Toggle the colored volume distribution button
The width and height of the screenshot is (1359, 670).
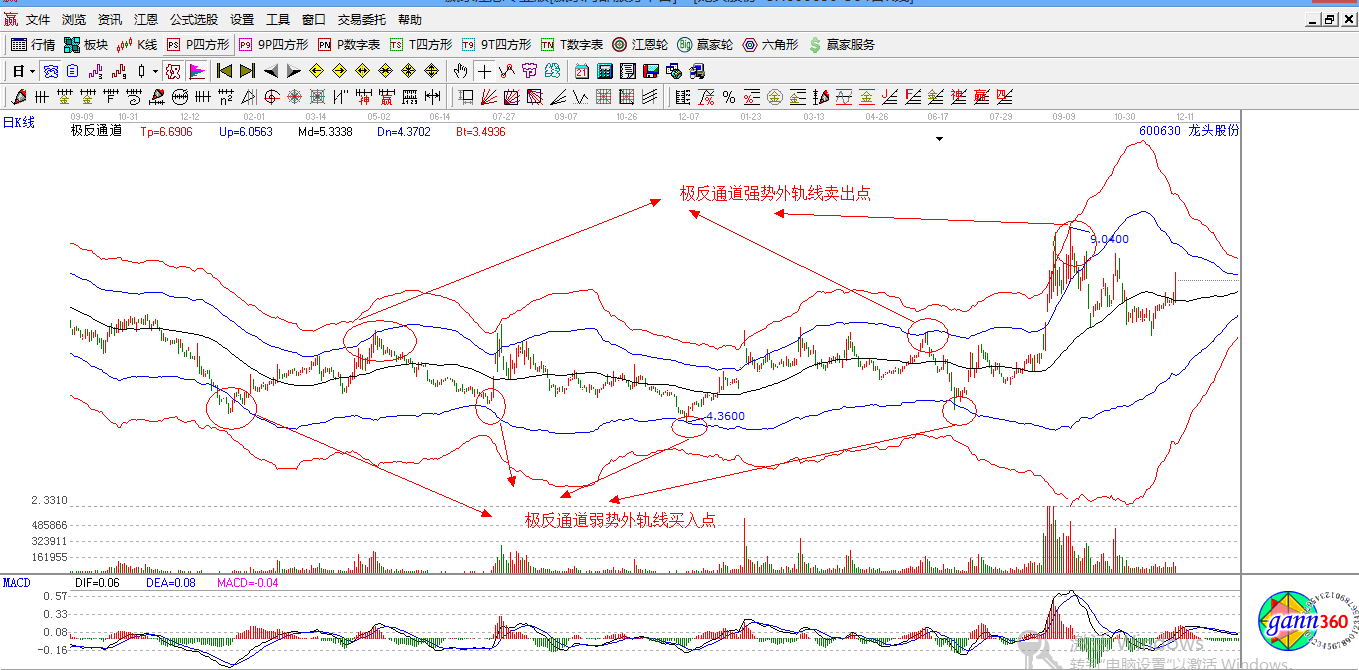[x=197, y=71]
